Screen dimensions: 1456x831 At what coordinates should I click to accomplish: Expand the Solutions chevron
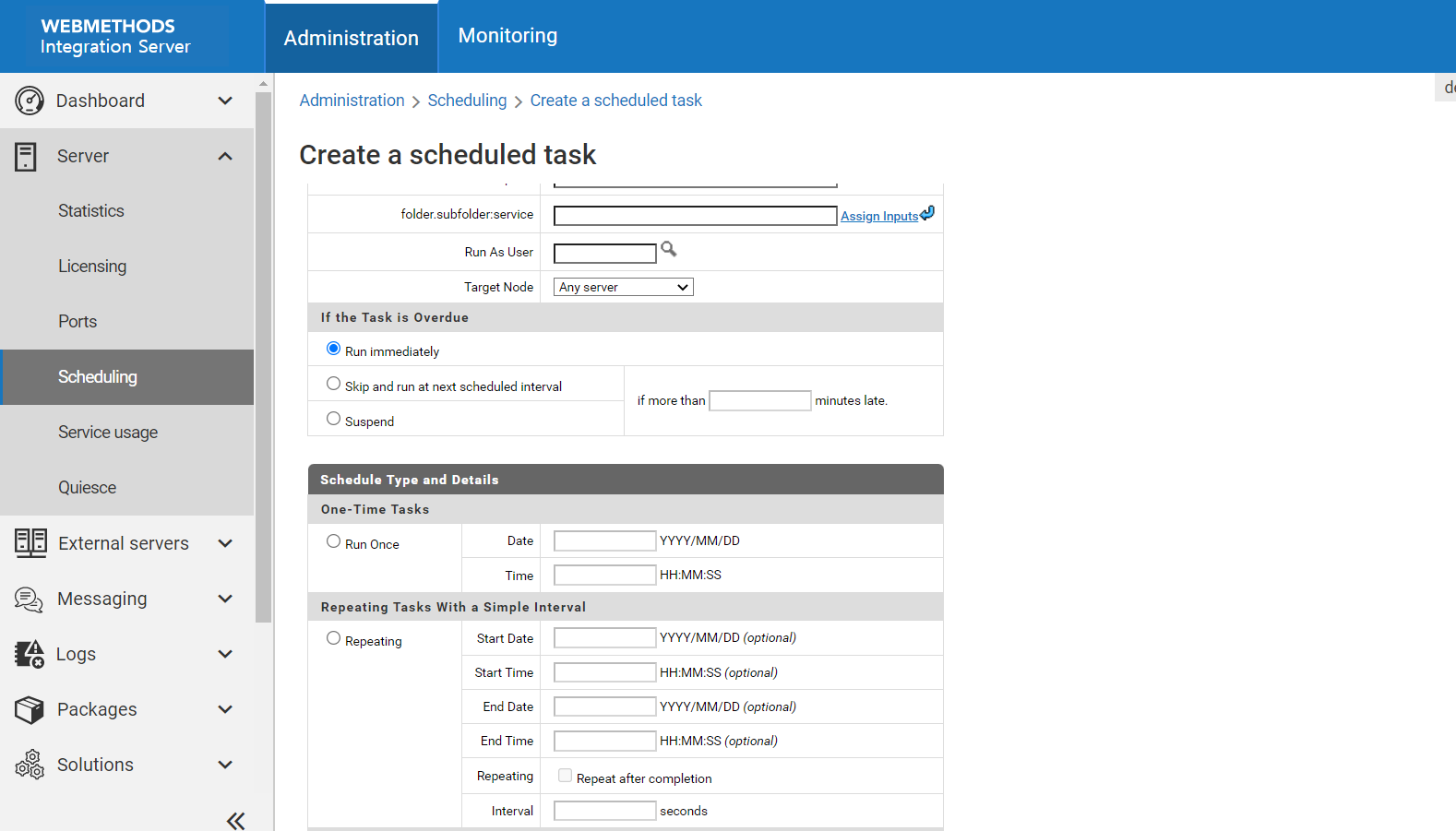click(225, 765)
